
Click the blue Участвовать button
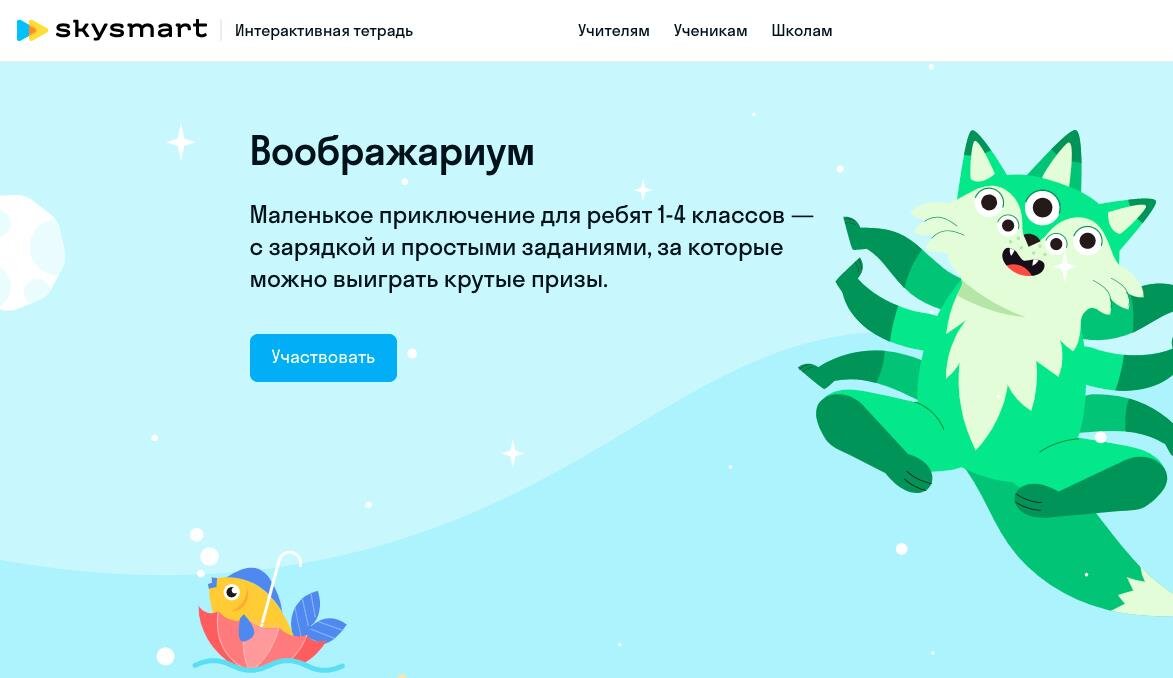tap(323, 358)
